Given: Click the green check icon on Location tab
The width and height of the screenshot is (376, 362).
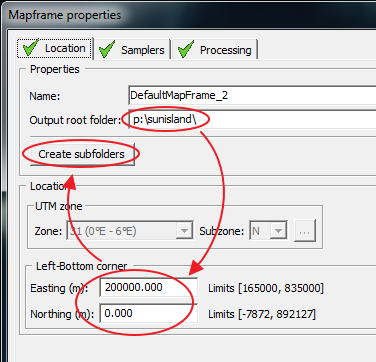Looking at the screenshot, I should (31, 47).
